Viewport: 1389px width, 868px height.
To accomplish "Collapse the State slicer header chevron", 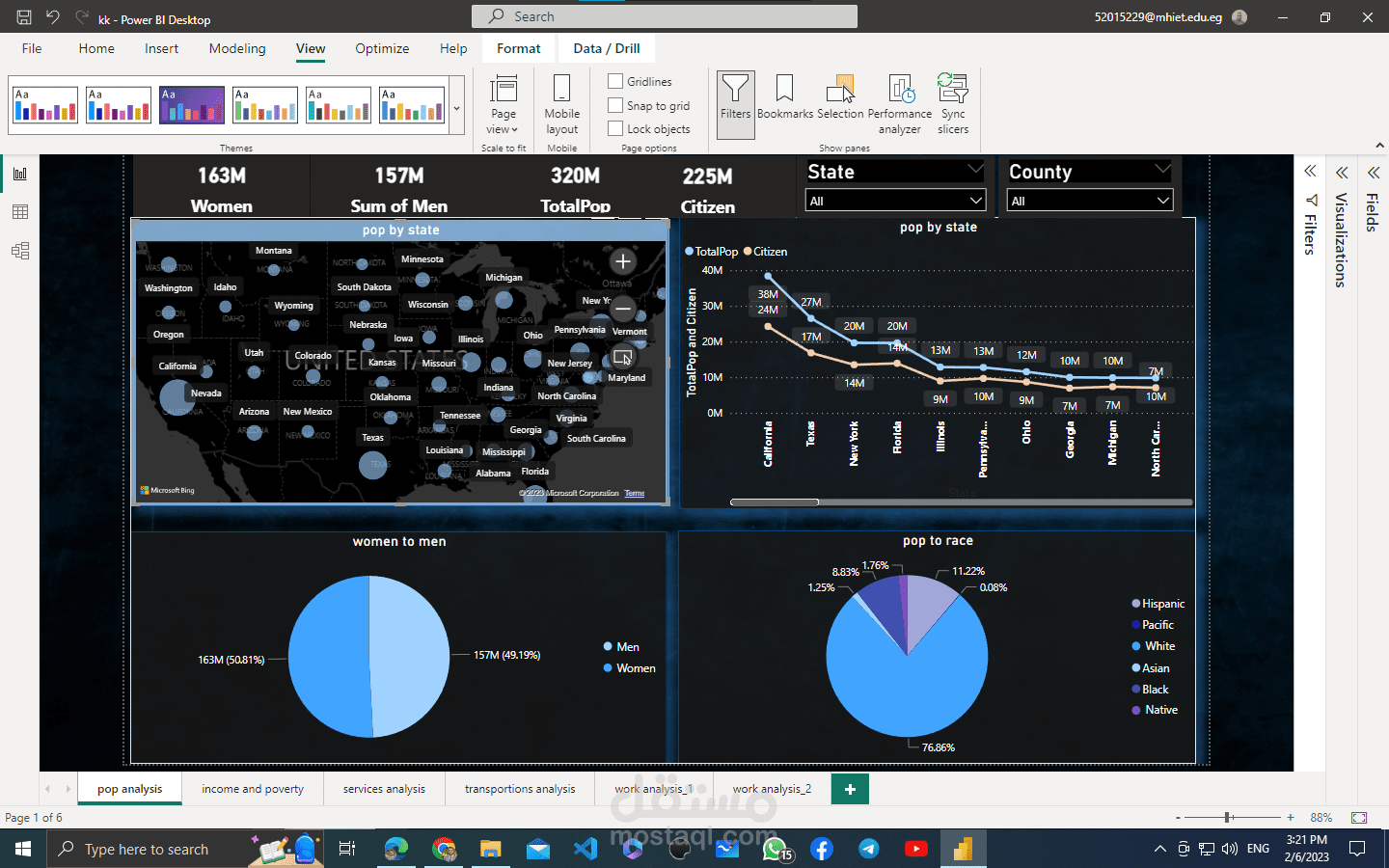I will pos(975,170).
